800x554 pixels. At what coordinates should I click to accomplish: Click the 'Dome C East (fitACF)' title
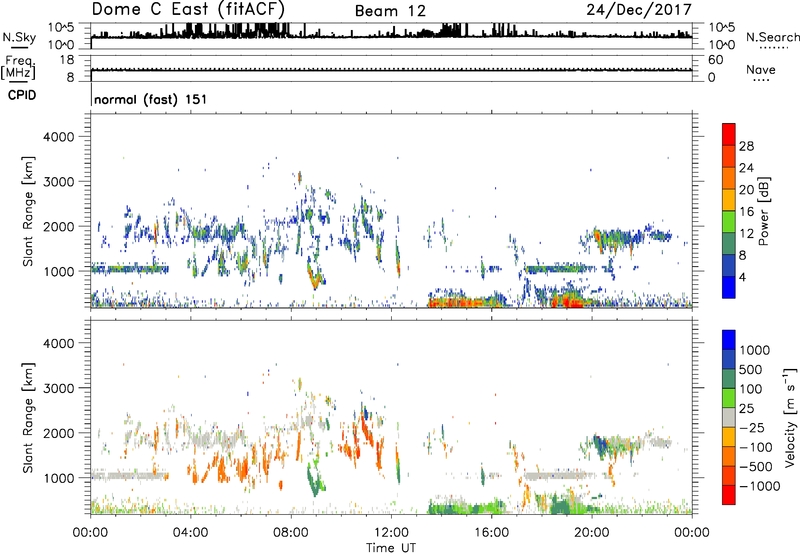tap(188, 9)
